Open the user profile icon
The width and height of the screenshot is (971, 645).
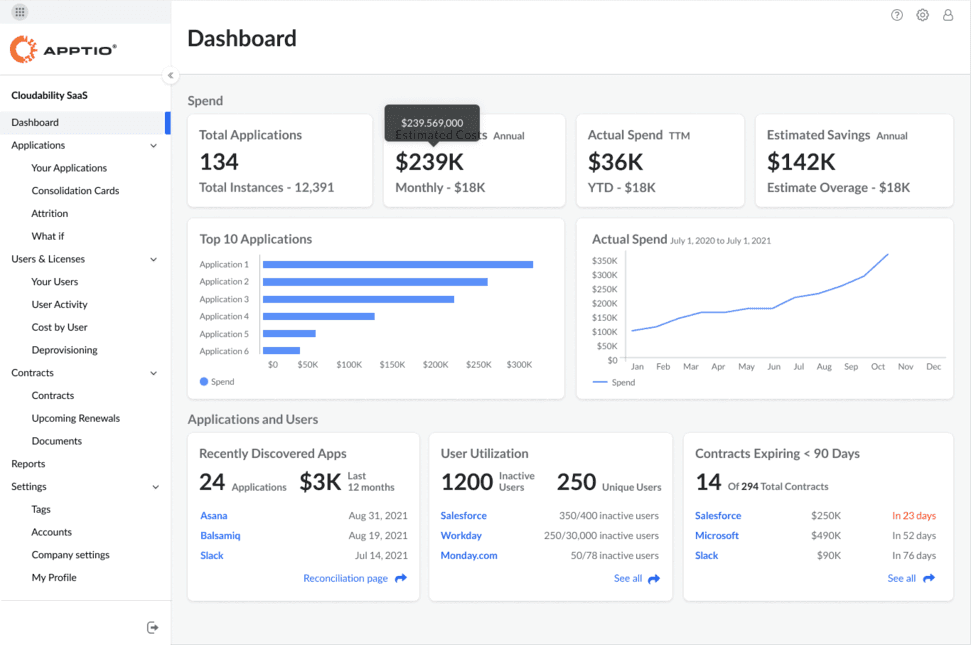click(x=948, y=15)
